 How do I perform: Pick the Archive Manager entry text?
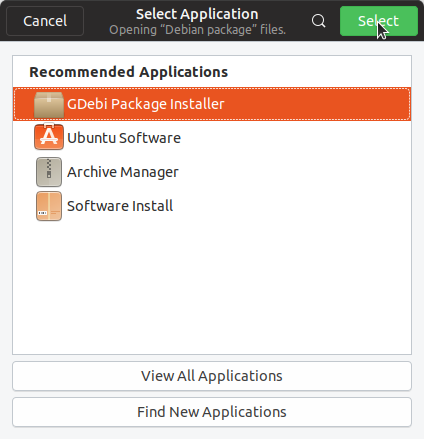click(x=123, y=172)
